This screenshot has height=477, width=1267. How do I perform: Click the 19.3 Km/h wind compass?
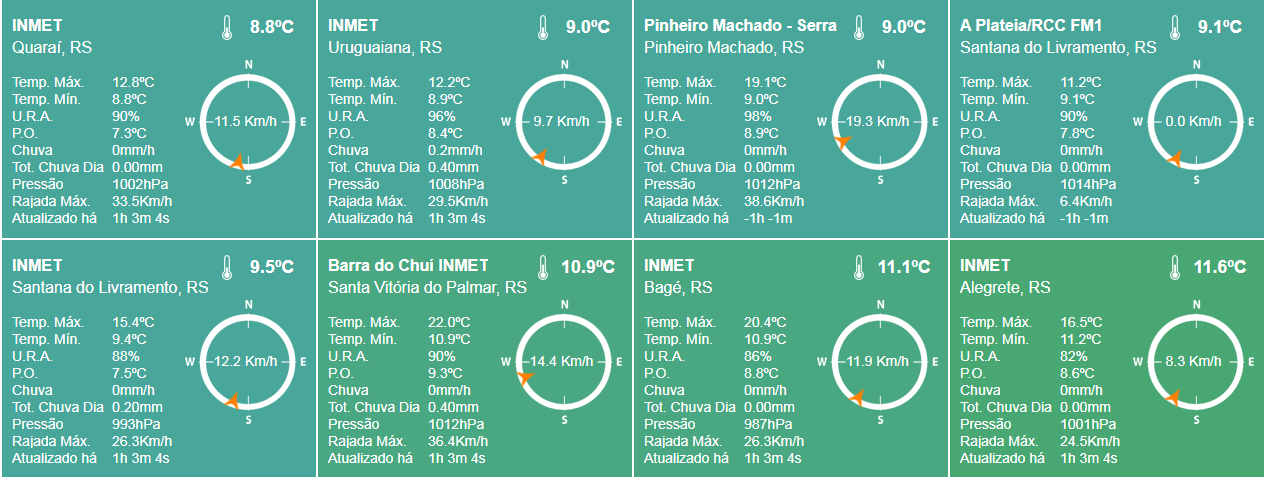[880, 121]
